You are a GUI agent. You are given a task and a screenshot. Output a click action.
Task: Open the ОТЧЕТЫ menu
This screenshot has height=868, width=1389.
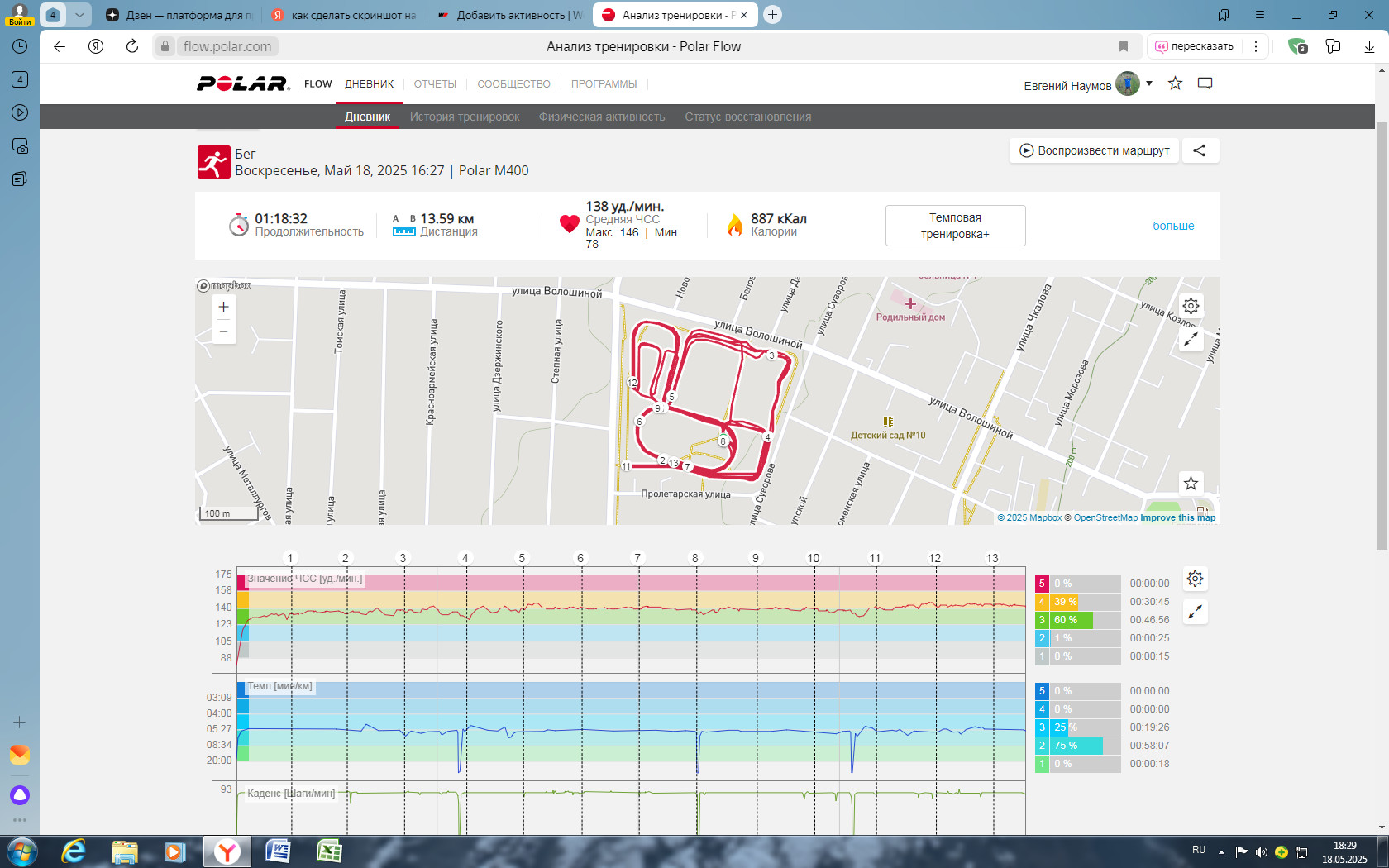(435, 84)
